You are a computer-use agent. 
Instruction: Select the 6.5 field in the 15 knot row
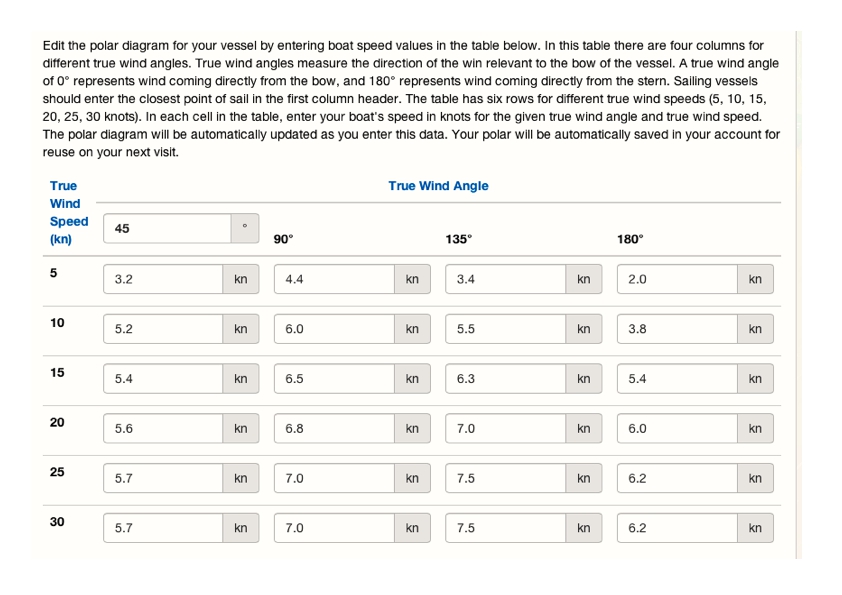point(334,379)
